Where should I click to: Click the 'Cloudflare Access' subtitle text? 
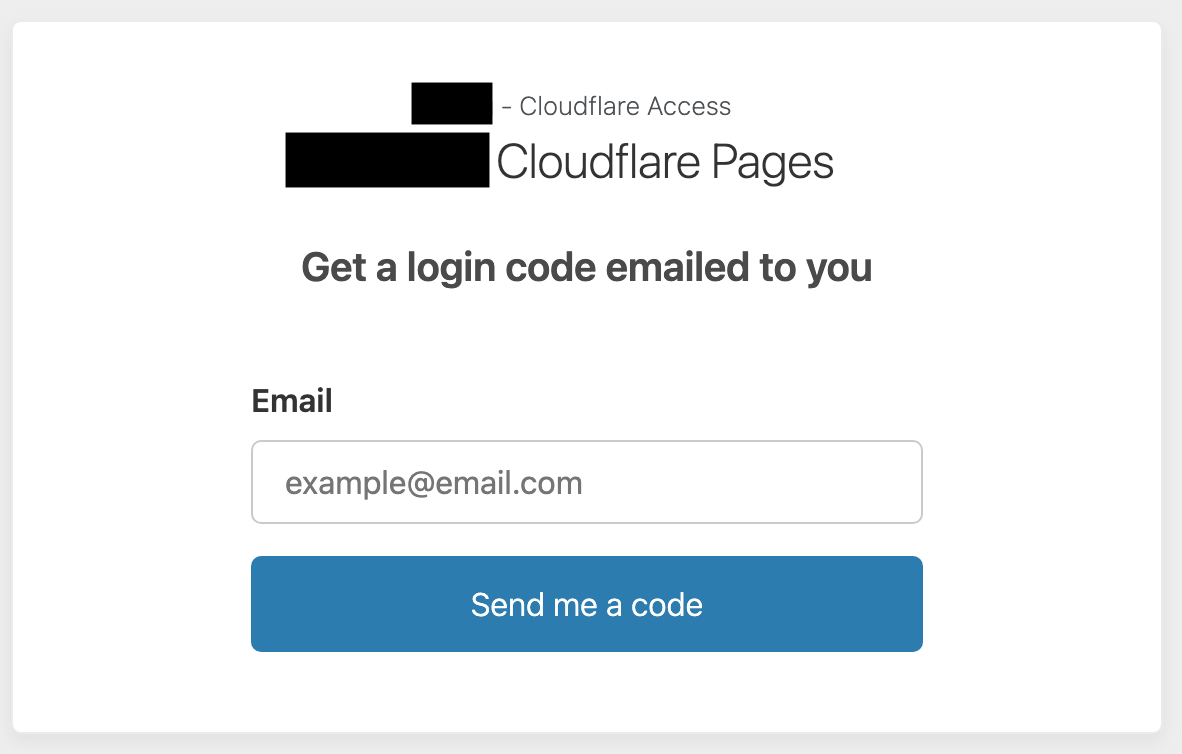tap(625, 106)
